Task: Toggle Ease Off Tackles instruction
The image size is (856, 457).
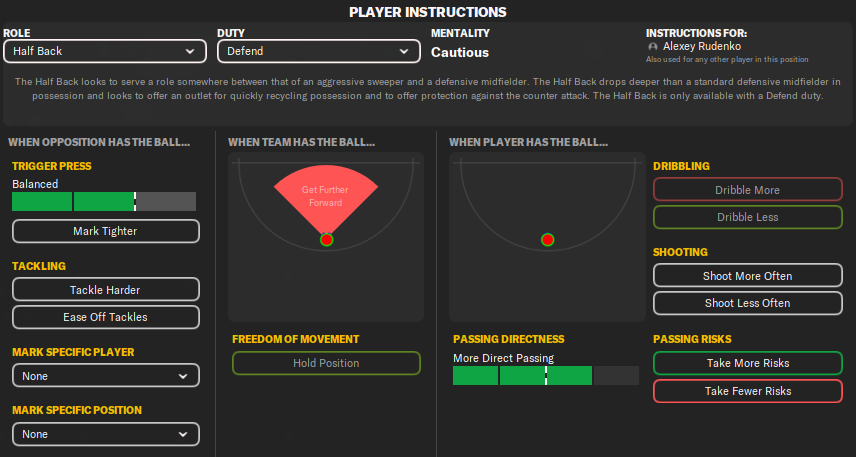Action: click(x=106, y=317)
